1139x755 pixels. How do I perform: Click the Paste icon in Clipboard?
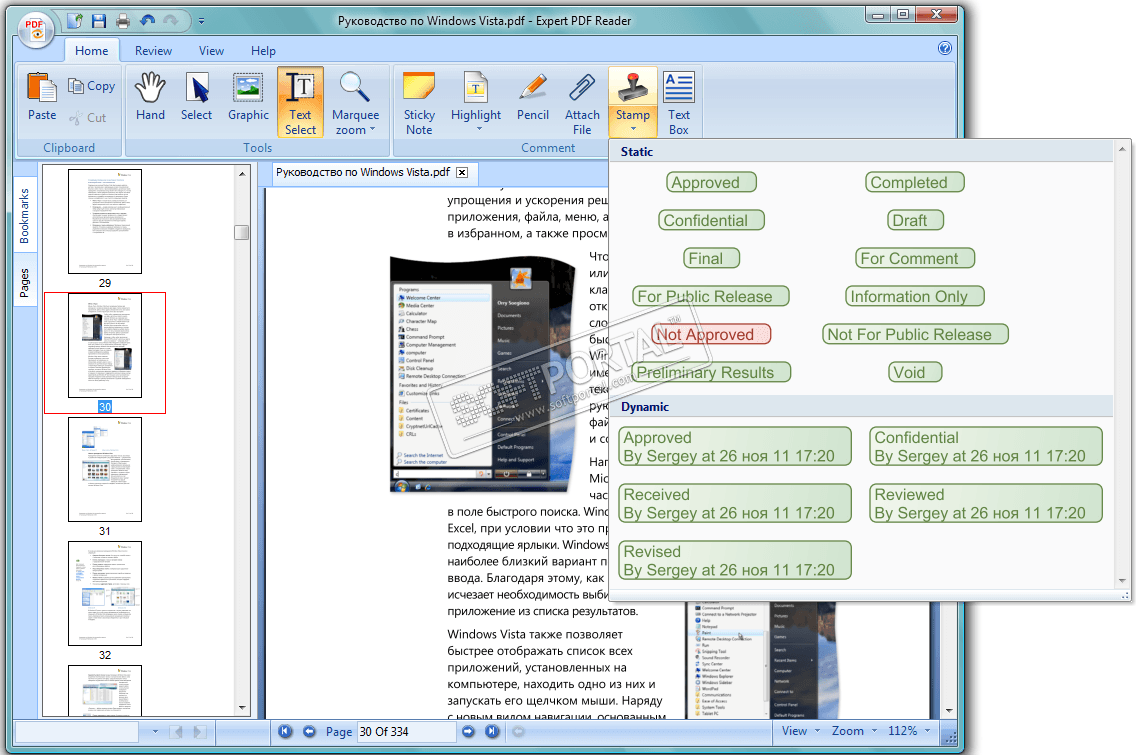pos(41,97)
